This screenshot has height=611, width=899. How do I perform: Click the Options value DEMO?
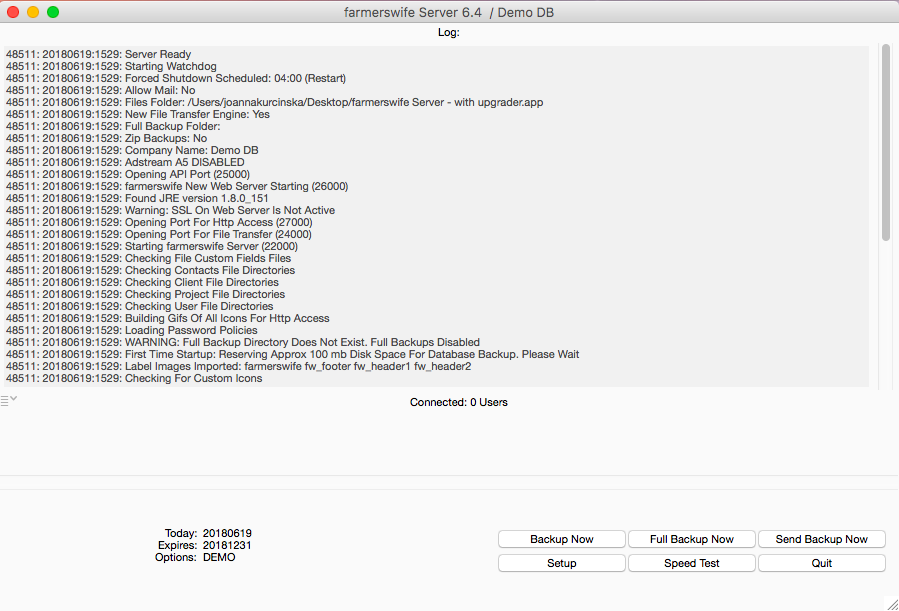(219, 558)
